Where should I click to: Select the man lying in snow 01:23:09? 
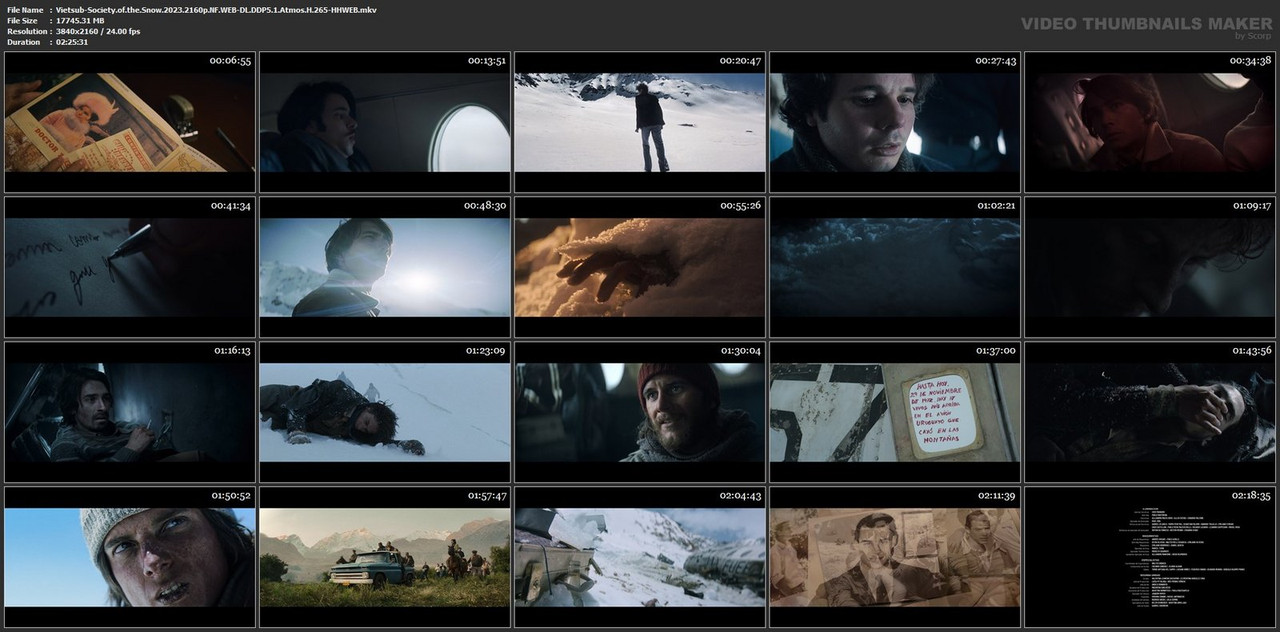click(385, 412)
